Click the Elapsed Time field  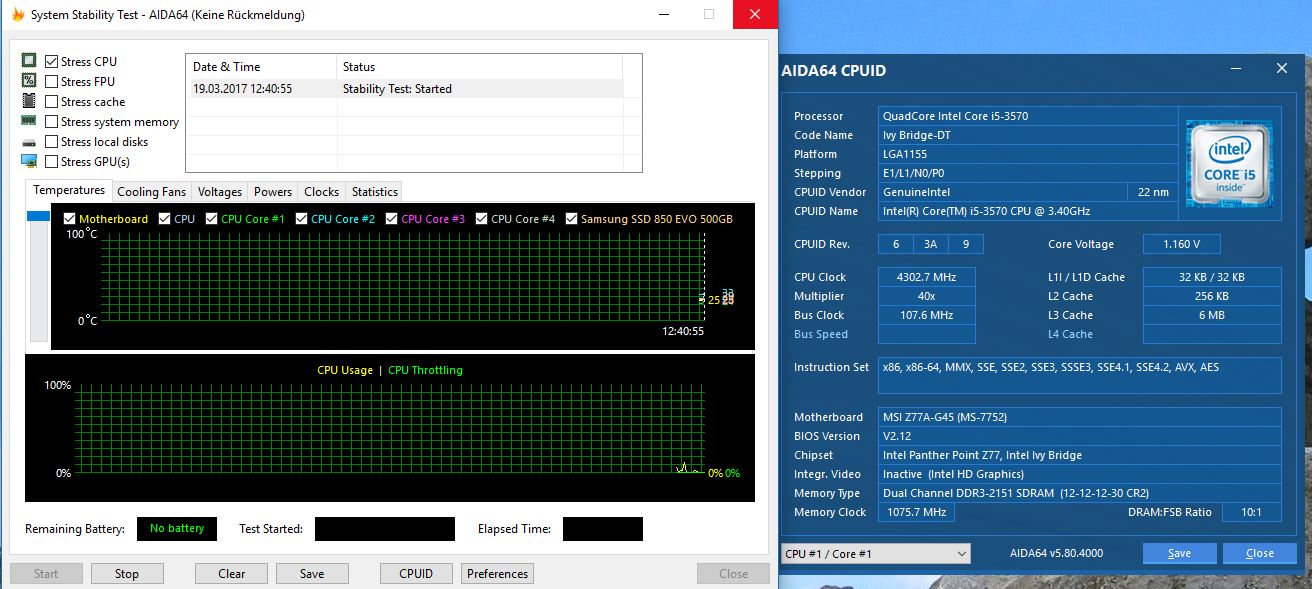(x=603, y=529)
